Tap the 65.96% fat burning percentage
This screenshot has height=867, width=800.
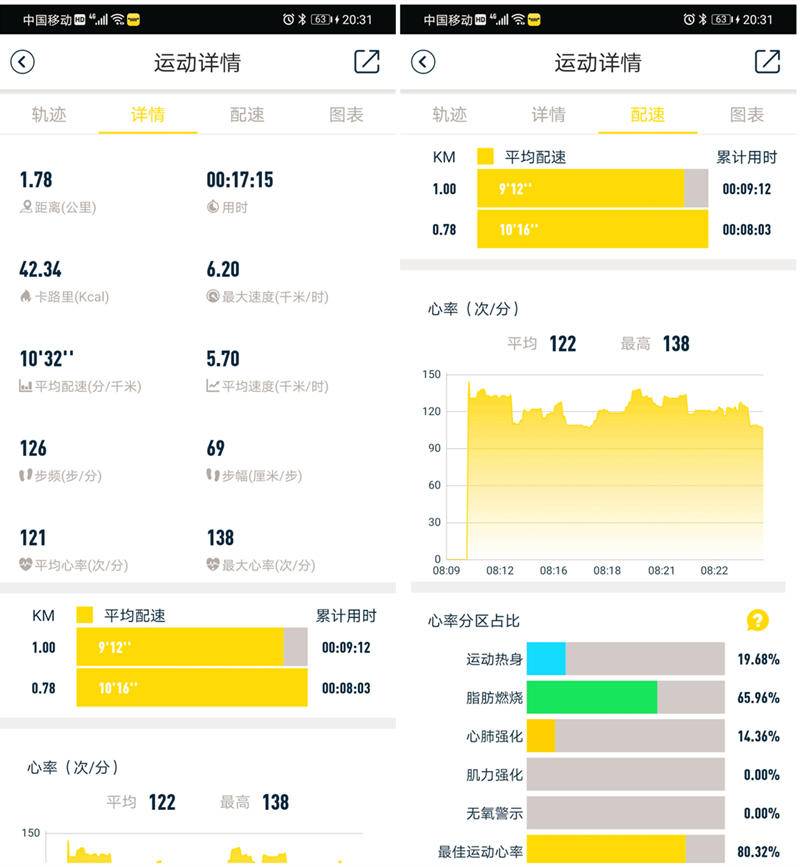tap(758, 697)
